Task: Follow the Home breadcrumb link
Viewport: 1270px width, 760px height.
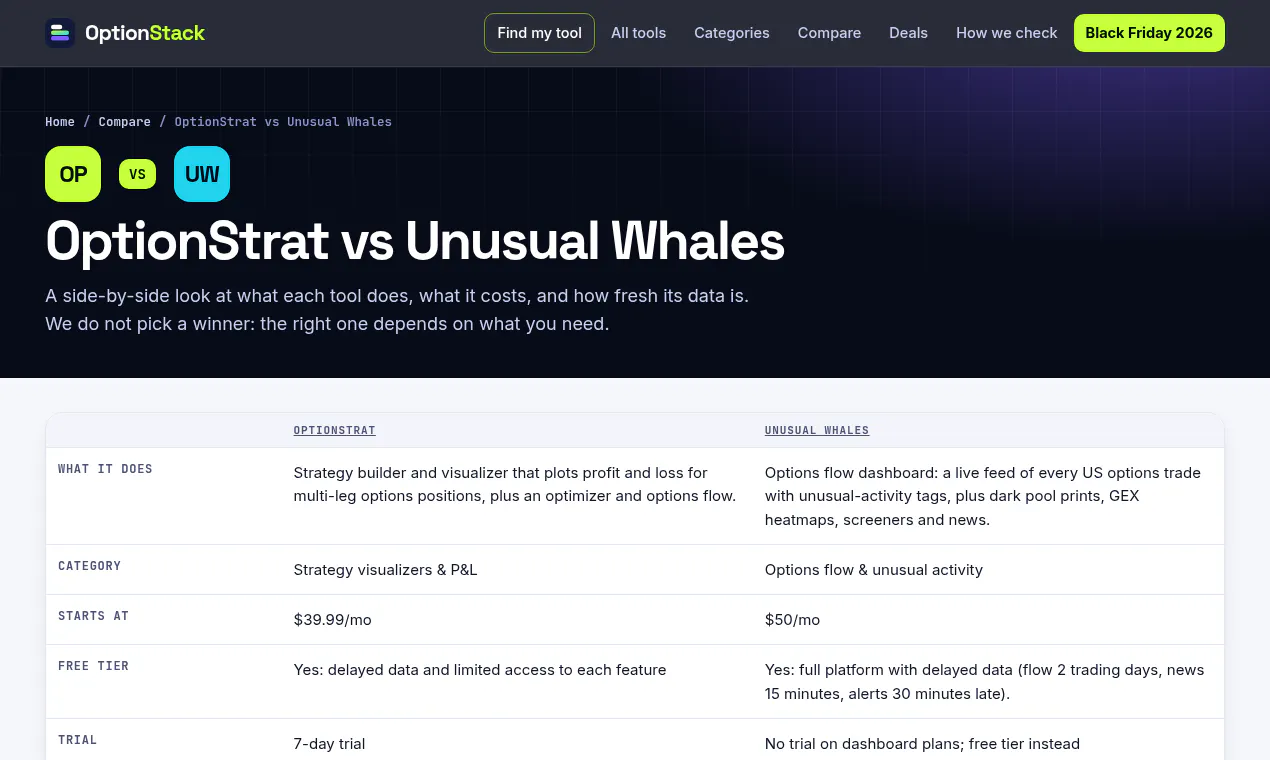Action: tap(60, 122)
